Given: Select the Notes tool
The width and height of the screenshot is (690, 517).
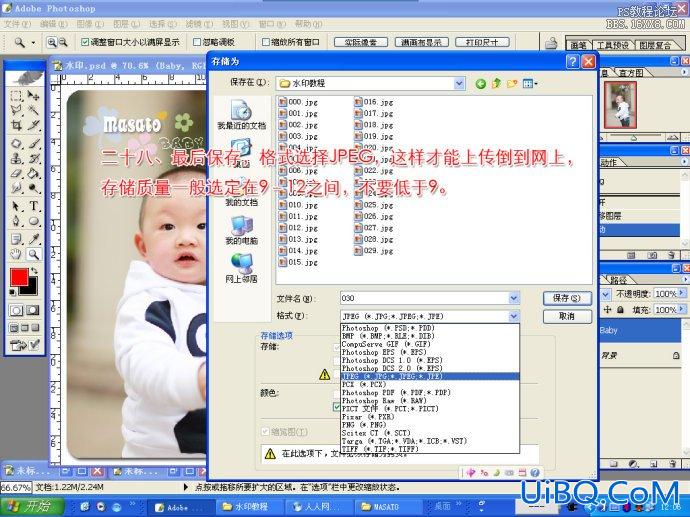Looking at the screenshot, I should pyautogui.click(x=17, y=239).
